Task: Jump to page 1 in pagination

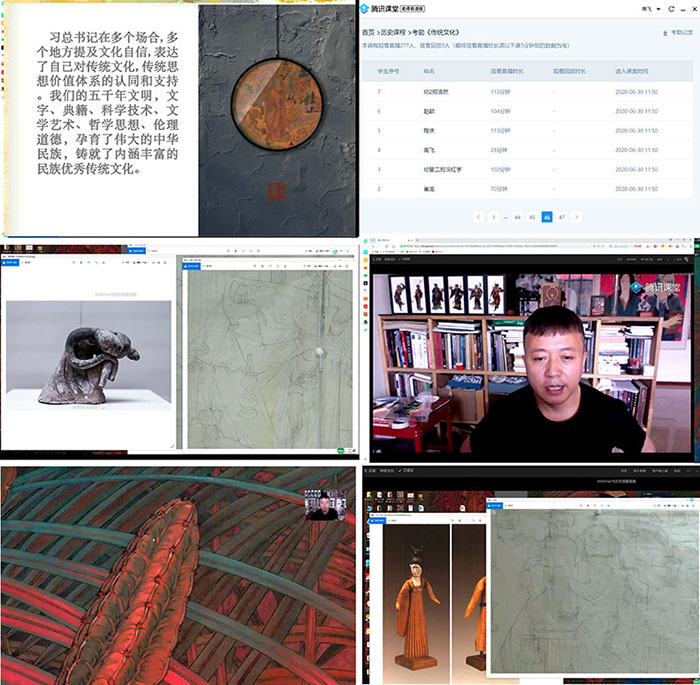Action: 493,217
